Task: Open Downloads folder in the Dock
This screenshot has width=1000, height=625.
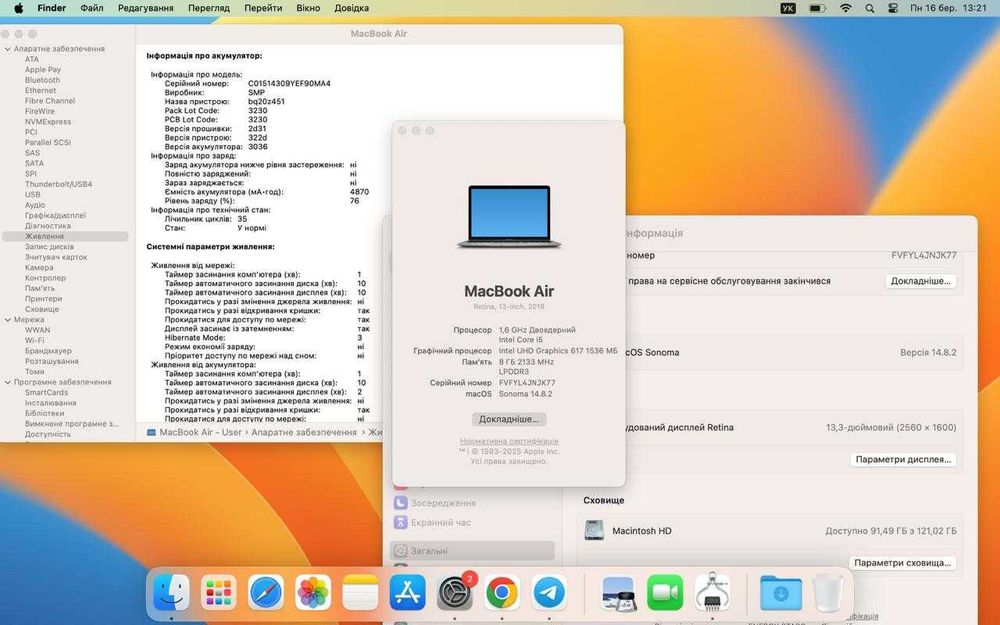Action: [781, 592]
